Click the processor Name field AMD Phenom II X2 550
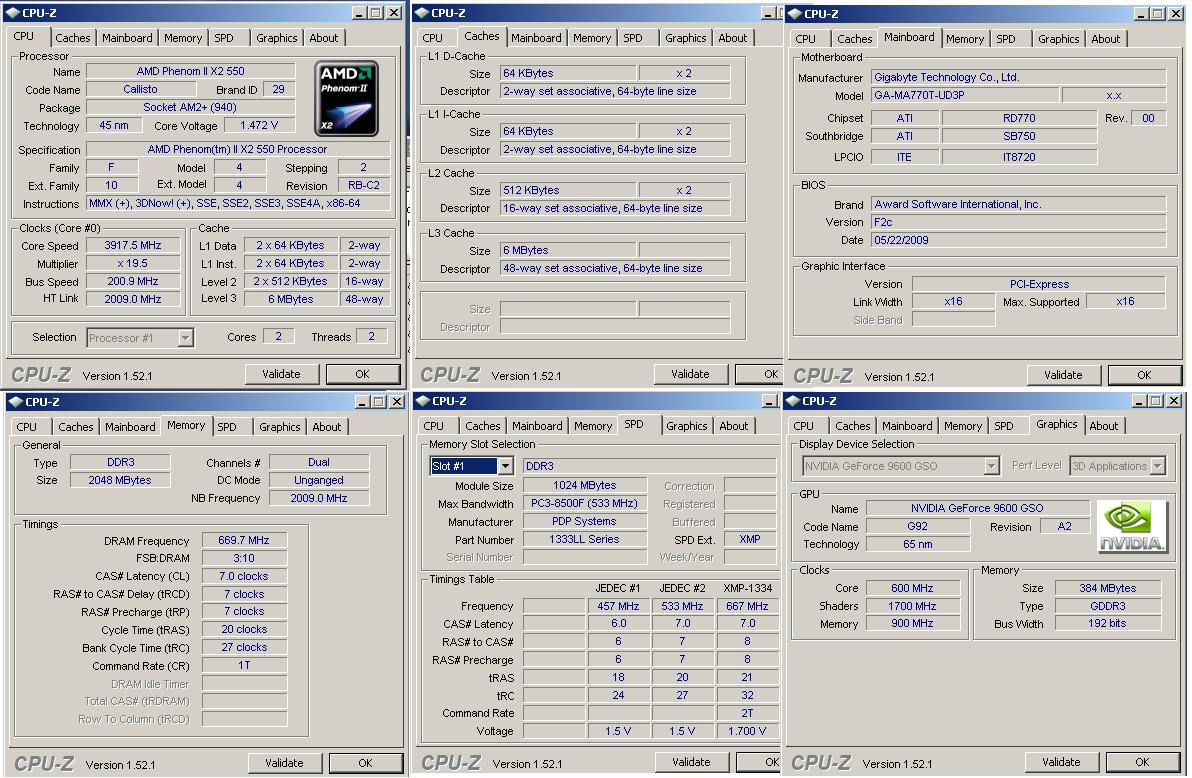The height and width of the screenshot is (778, 1192). tap(190, 71)
